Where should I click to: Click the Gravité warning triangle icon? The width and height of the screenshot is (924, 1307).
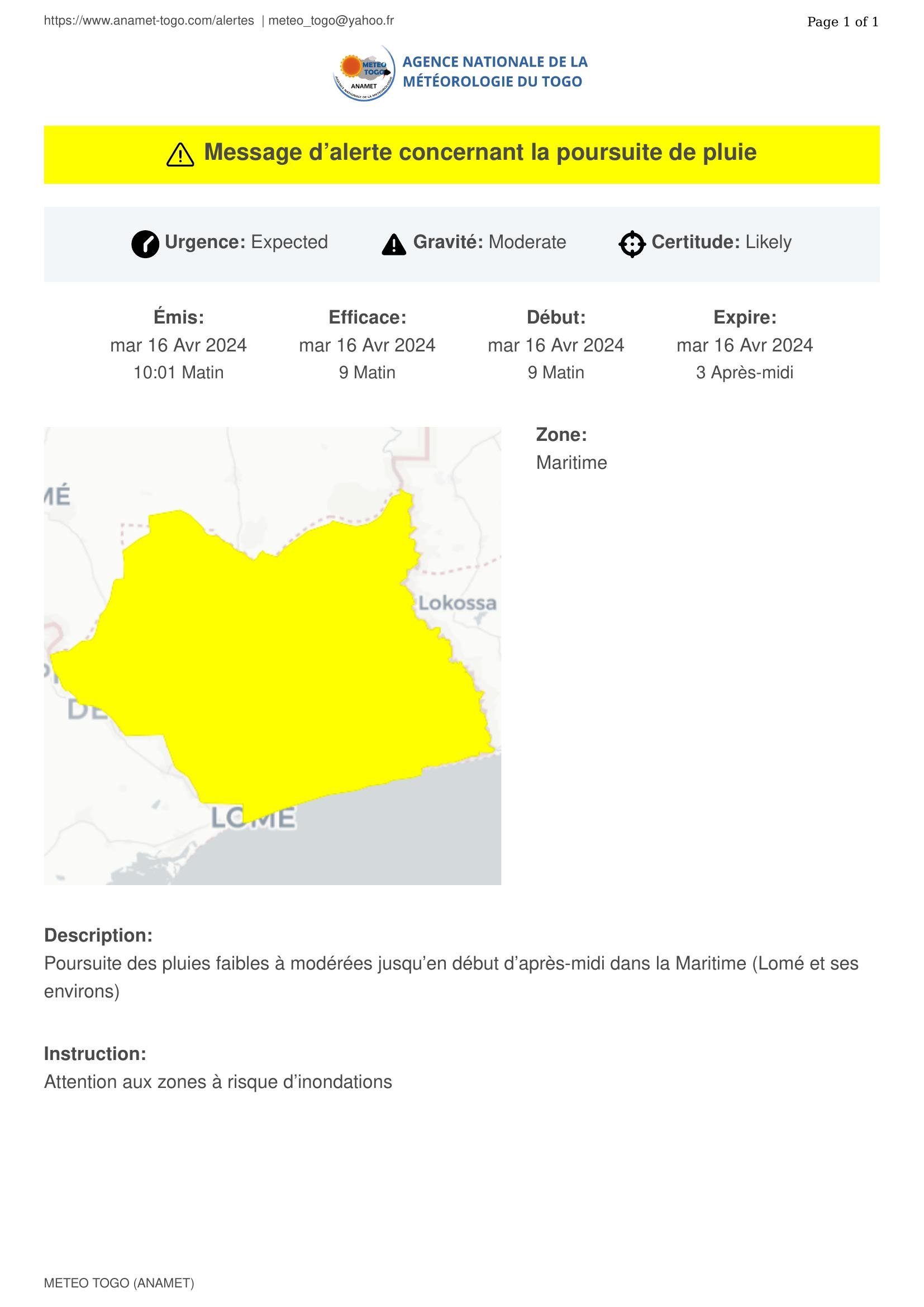394,244
